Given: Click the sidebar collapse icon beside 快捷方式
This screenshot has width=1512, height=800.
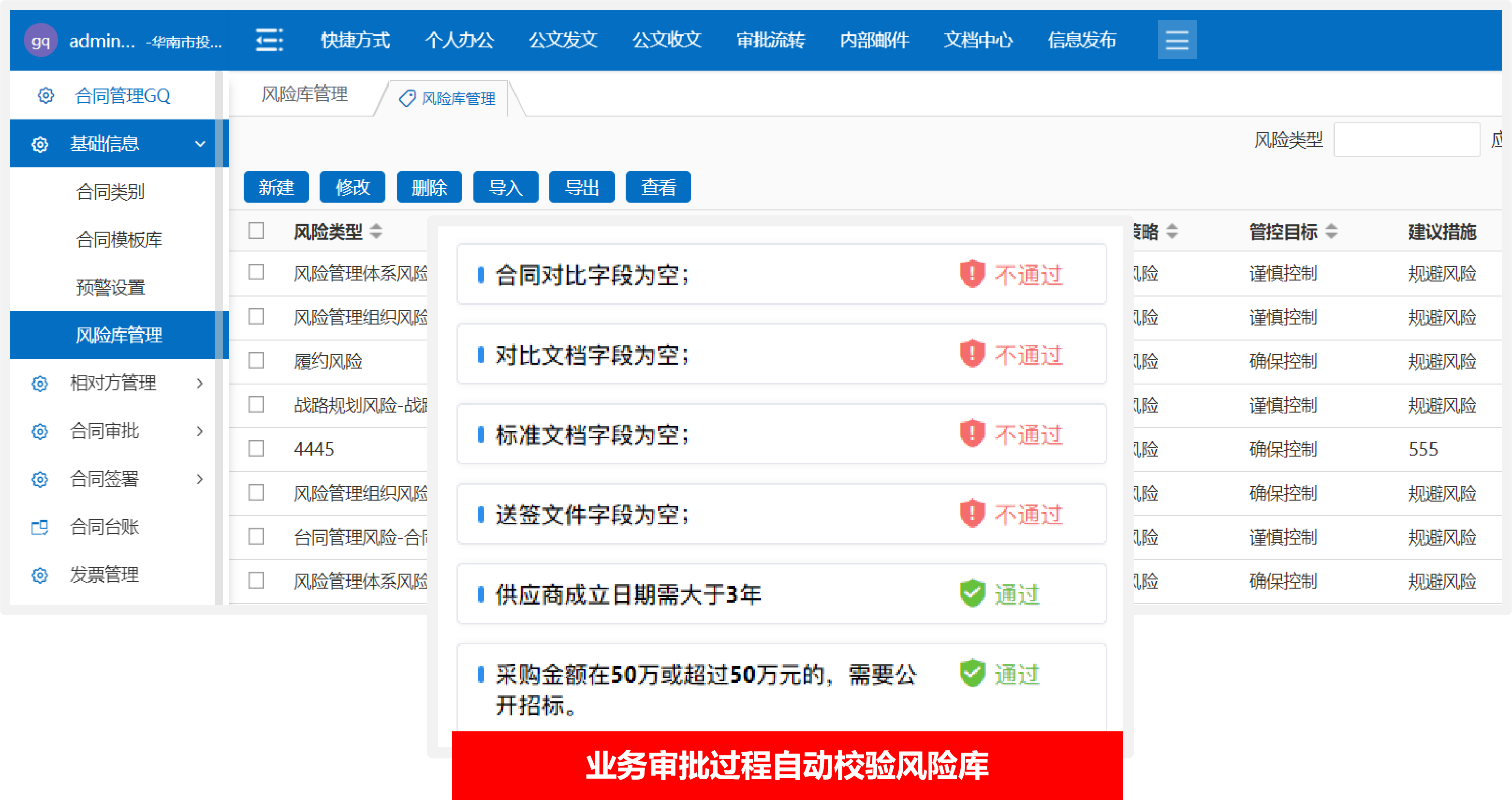Looking at the screenshot, I should 269,40.
